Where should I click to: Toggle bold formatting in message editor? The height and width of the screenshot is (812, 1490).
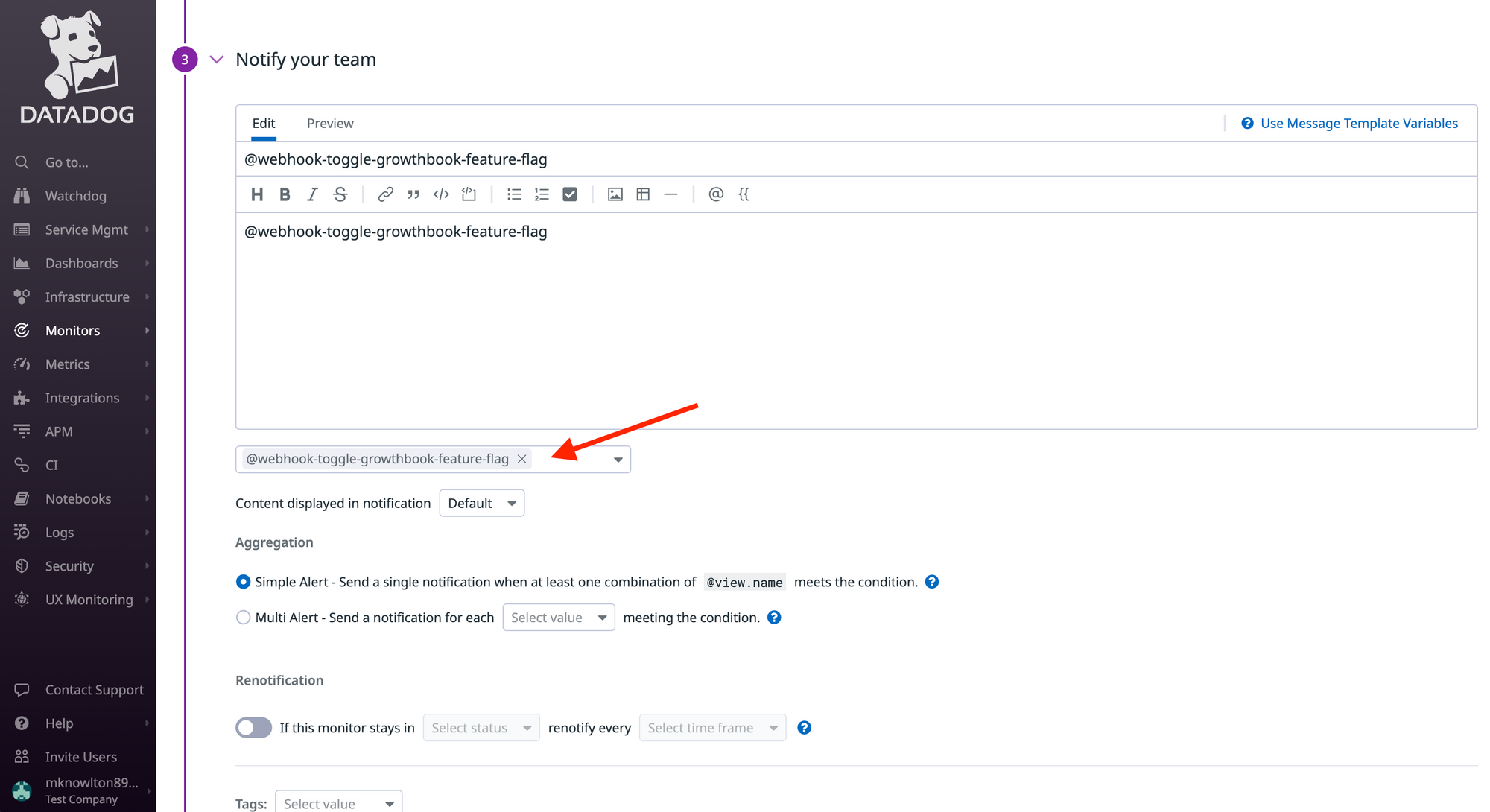pyautogui.click(x=285, y=194)
